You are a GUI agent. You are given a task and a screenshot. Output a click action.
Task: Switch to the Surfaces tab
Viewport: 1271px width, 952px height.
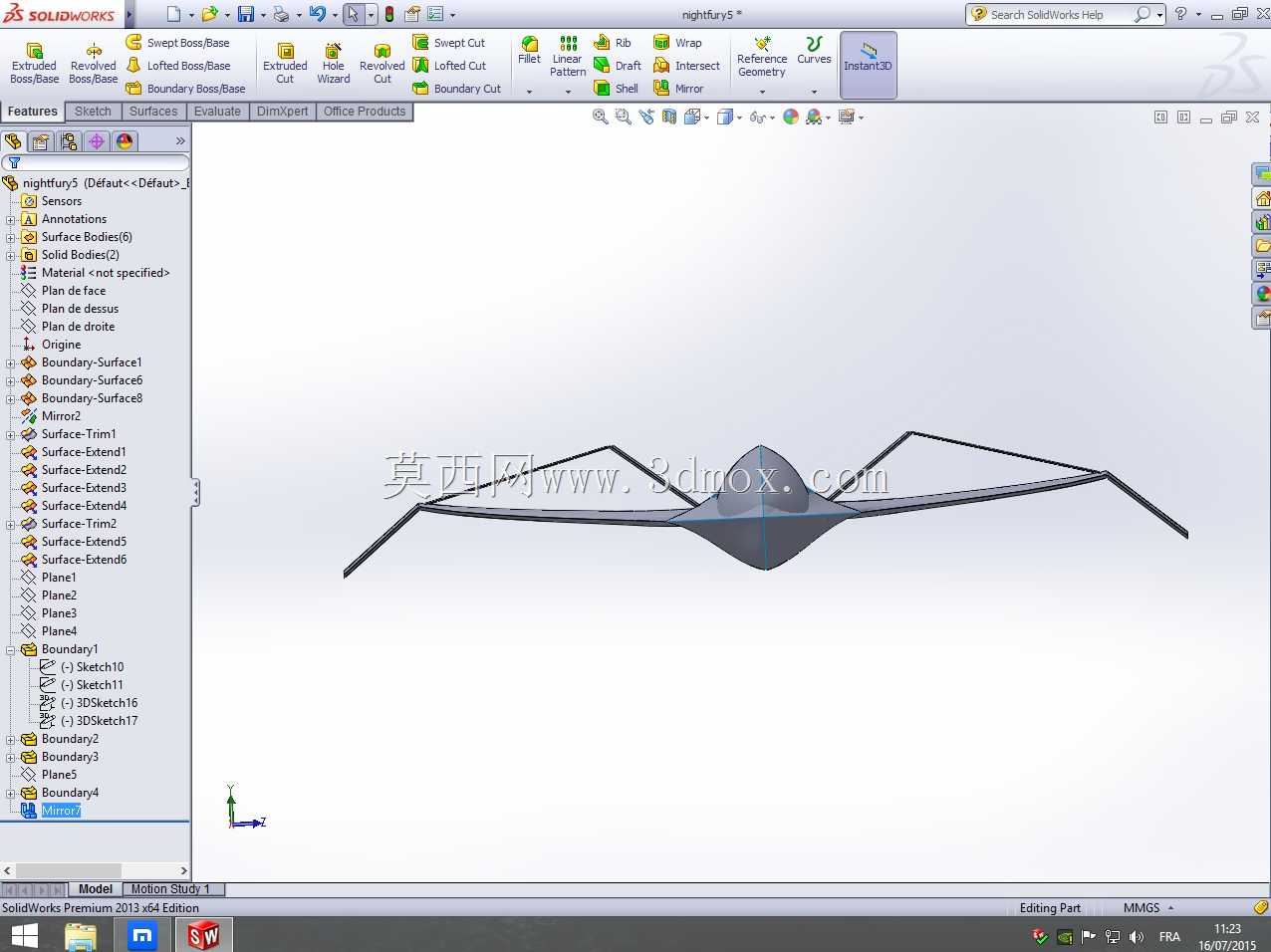pos(153,112)
